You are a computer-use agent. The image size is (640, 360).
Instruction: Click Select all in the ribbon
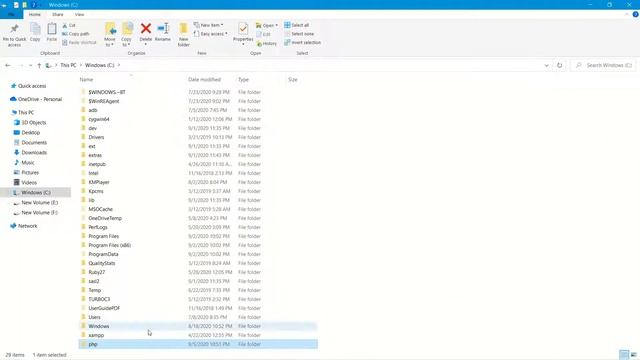297,25
